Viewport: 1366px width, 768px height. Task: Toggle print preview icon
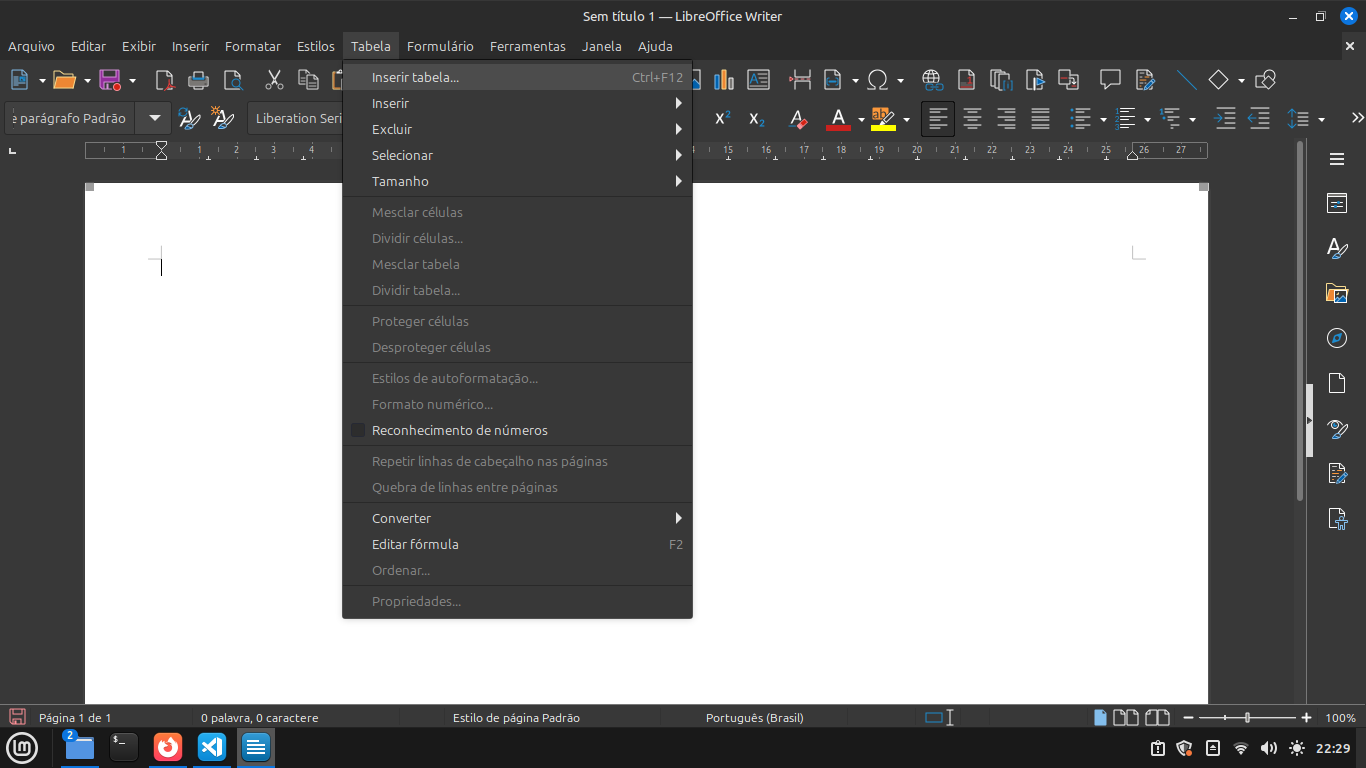pyautogui.click(x=233, y=80)
